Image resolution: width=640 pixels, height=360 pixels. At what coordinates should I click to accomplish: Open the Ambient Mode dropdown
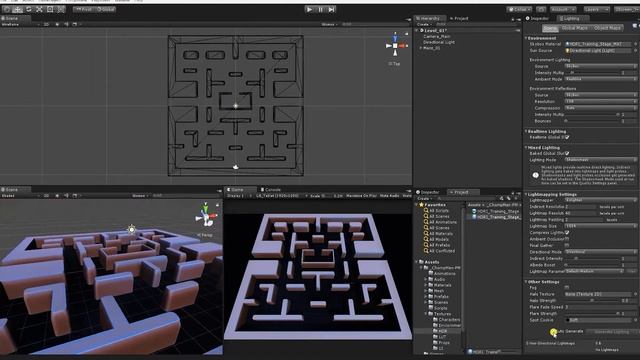601,79
